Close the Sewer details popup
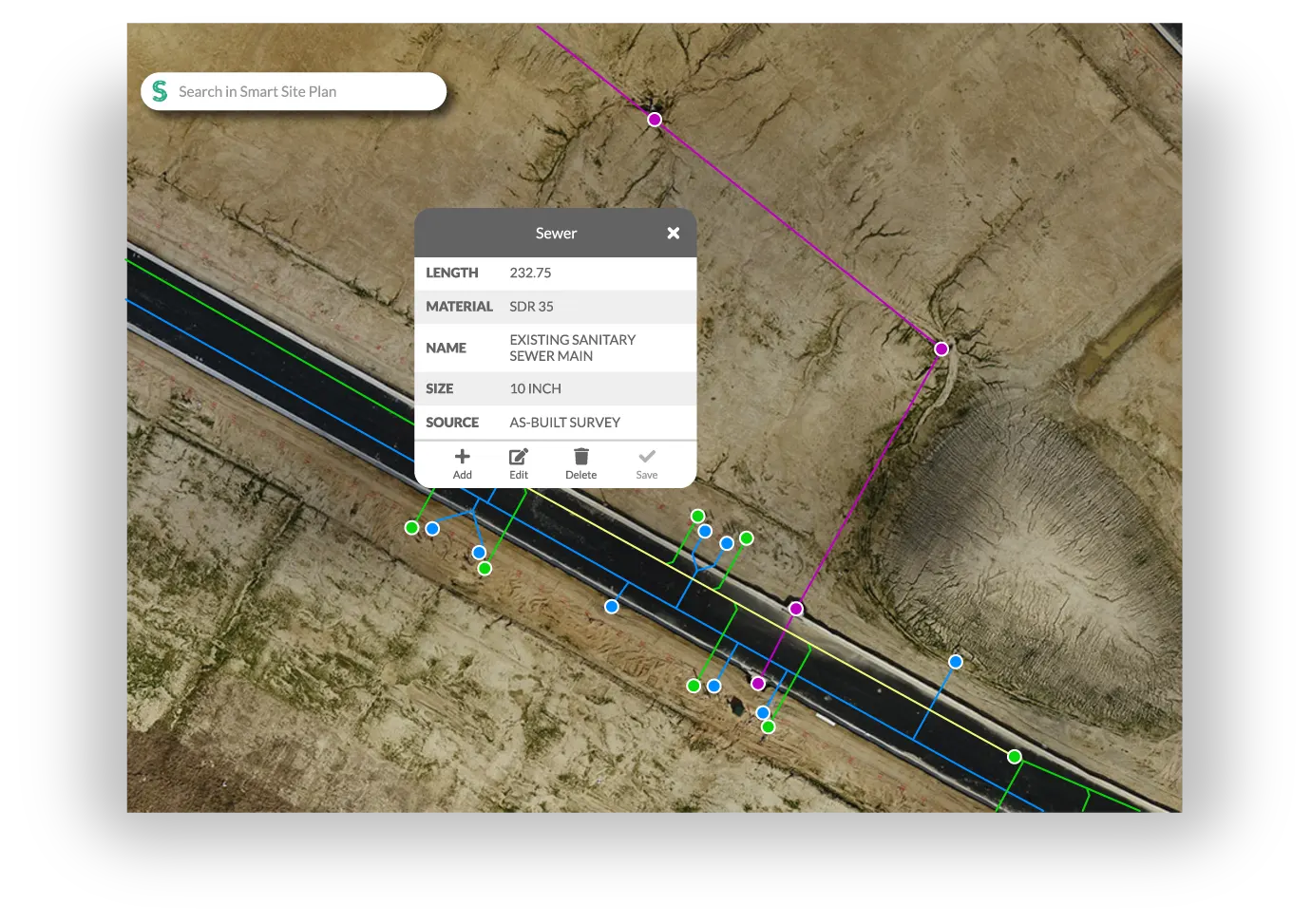The width and height of the screenshot is (1312, 924). pyautogui.click(x=674, y=232)
